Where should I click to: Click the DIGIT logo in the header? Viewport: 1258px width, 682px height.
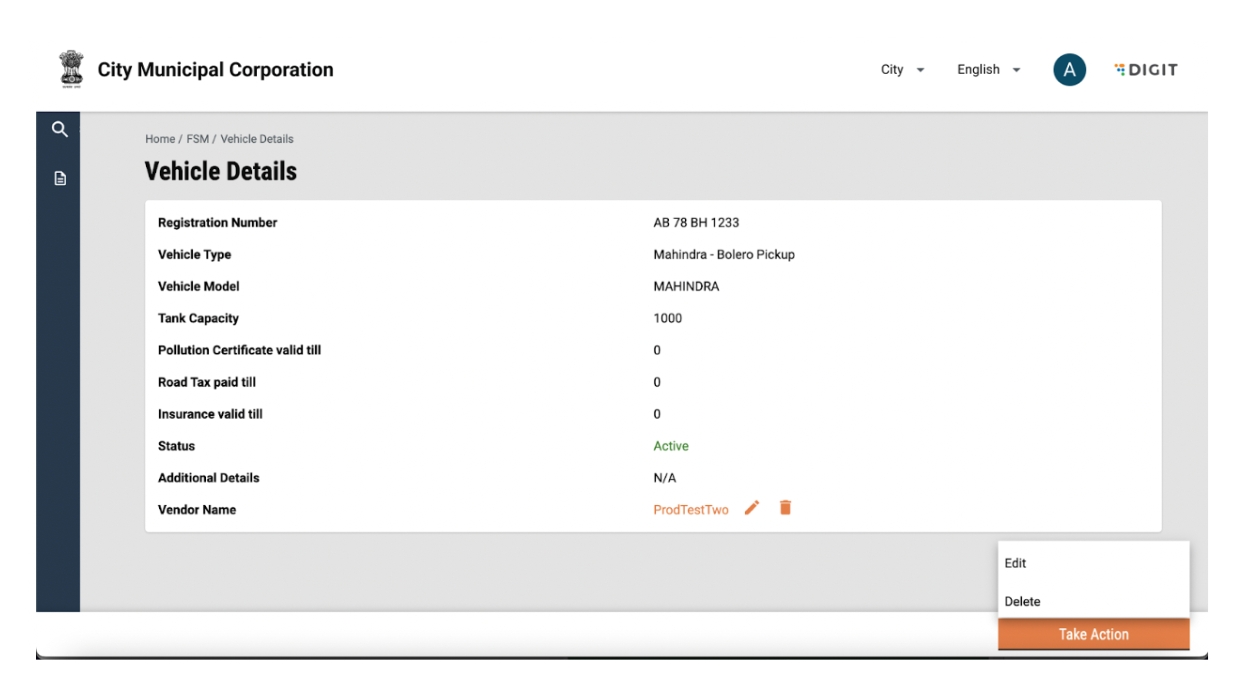pos(1146,69)
